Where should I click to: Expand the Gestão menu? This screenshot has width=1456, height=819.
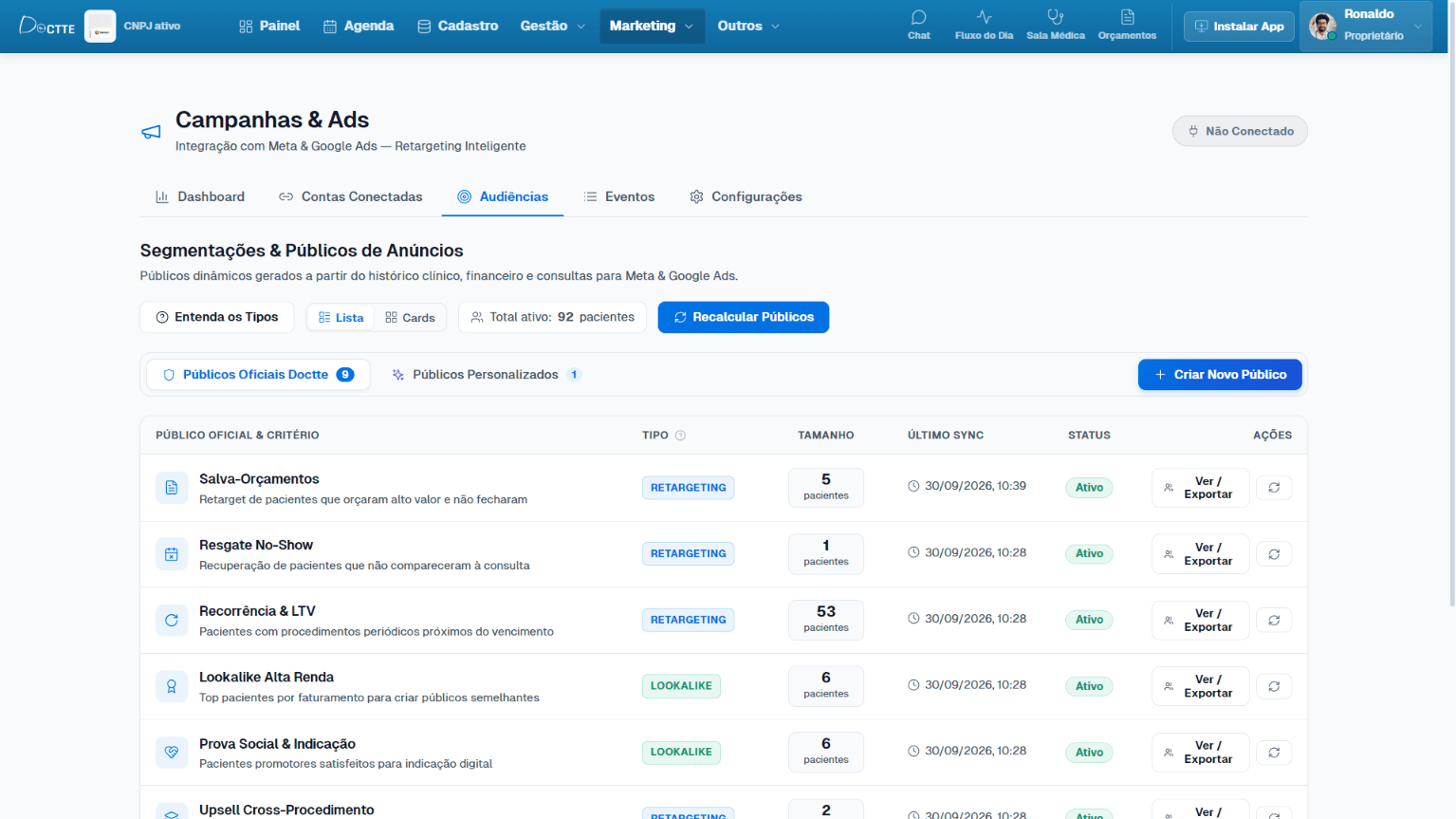[x=553, y=26]
